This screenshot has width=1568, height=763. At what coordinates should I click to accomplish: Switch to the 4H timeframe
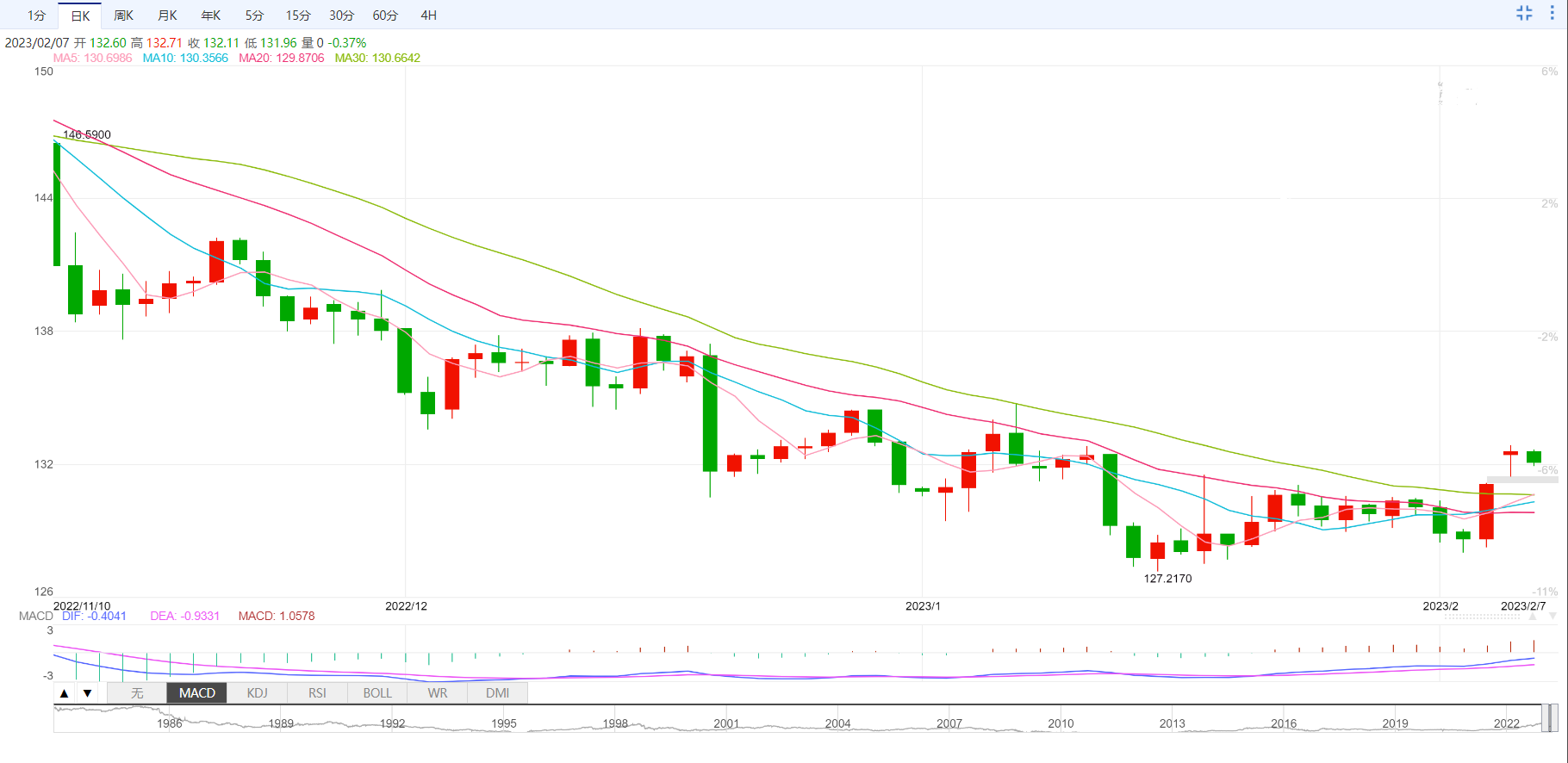[x=428, y=16]
